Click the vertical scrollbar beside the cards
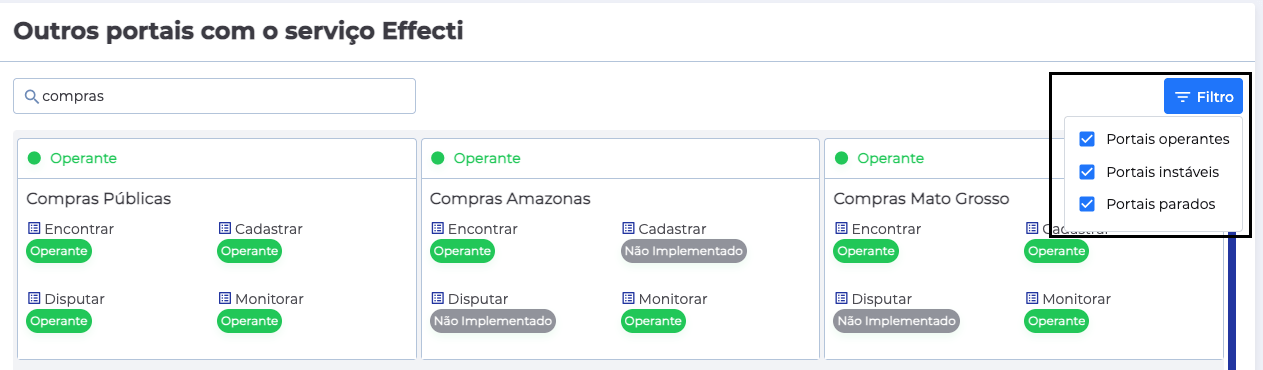 coord(1232,300)
